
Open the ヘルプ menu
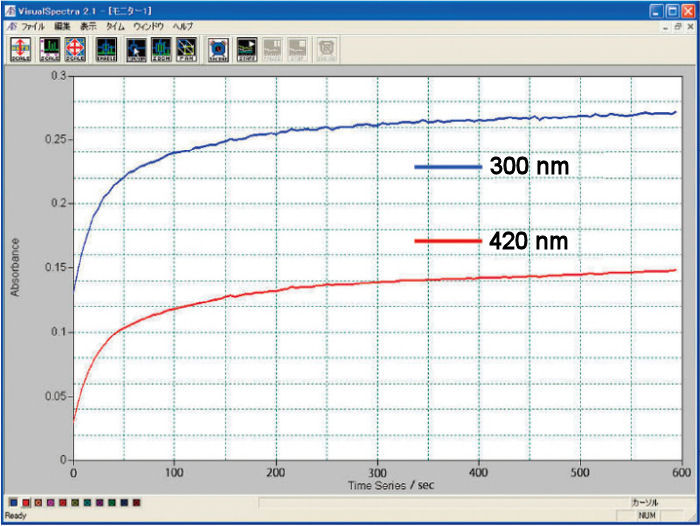point(183,25)
